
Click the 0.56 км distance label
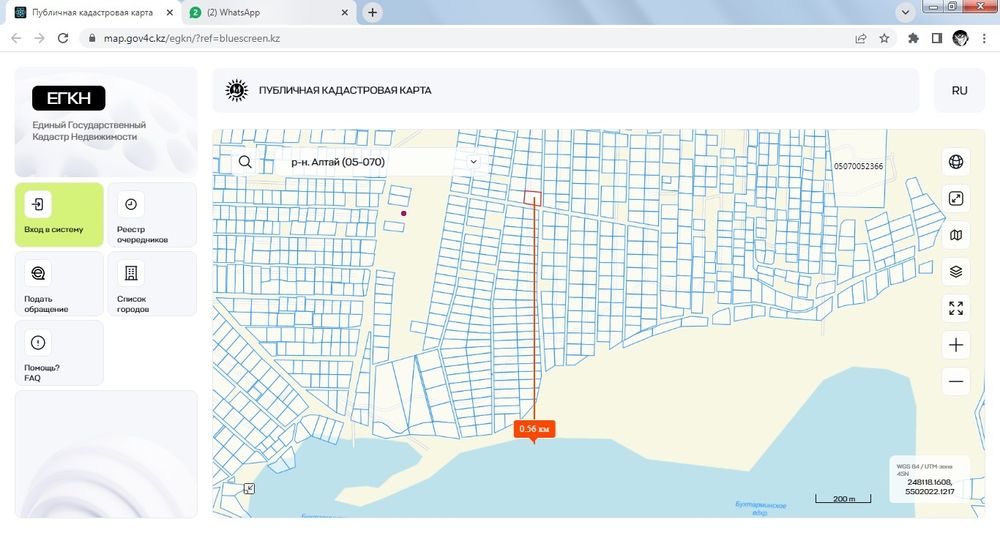pyautogui.click(x=534, y=429)
